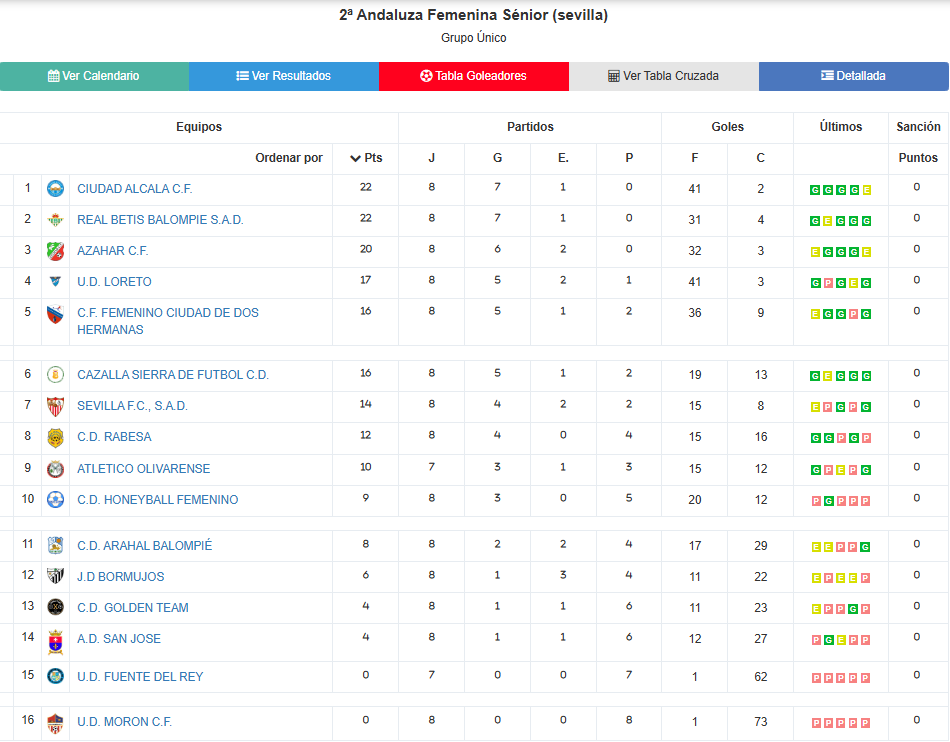Click the table icon in Detallada button
The width and height of the screenshot is (950, 742).
click(828, 76)
